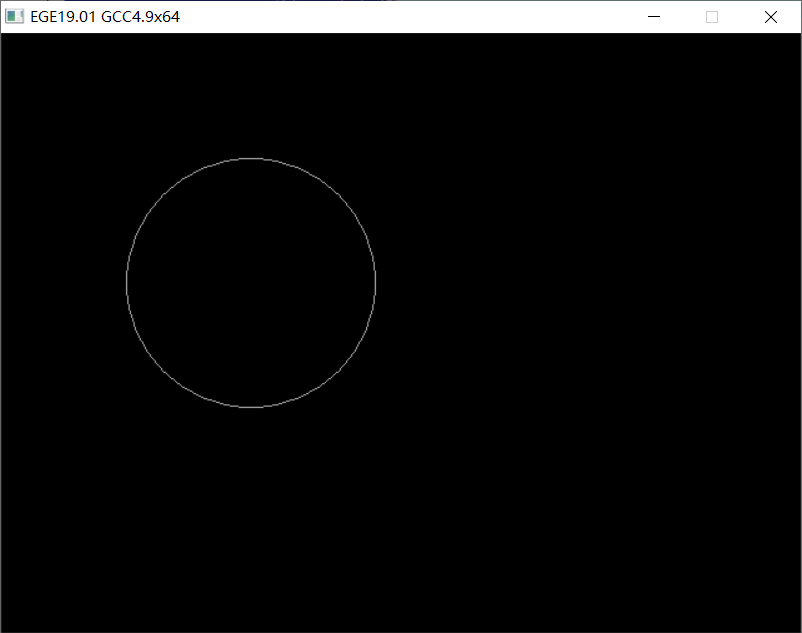The width and height of the screenshot is (802, 633).
Task: Close the EGE graphics window
Action: point(771,16)
